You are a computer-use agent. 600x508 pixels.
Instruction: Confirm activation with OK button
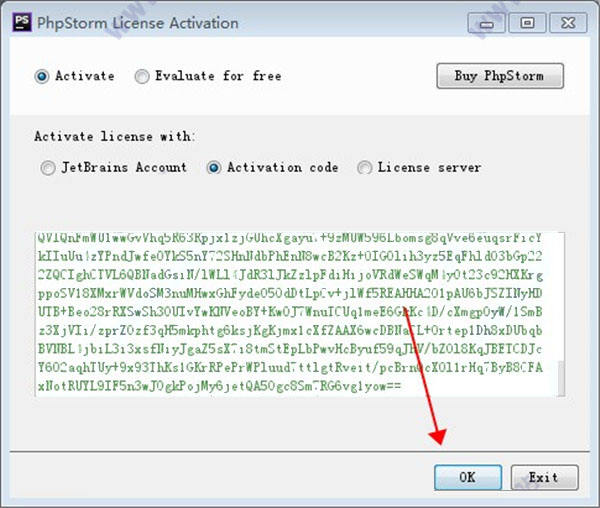pyautogui.click(x=468, y=477)
